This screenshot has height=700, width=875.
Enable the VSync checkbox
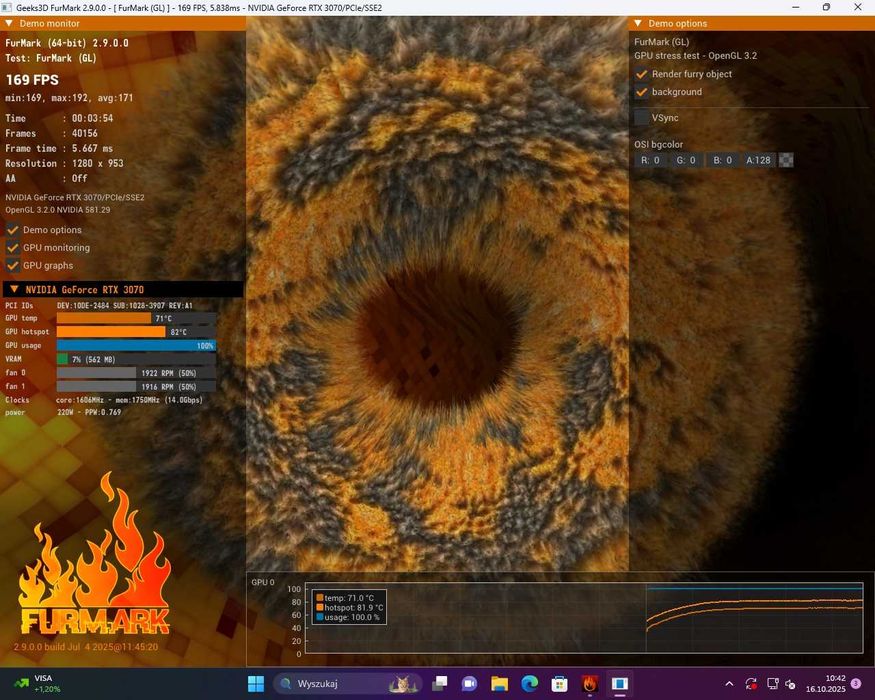[x=642, y=118]
